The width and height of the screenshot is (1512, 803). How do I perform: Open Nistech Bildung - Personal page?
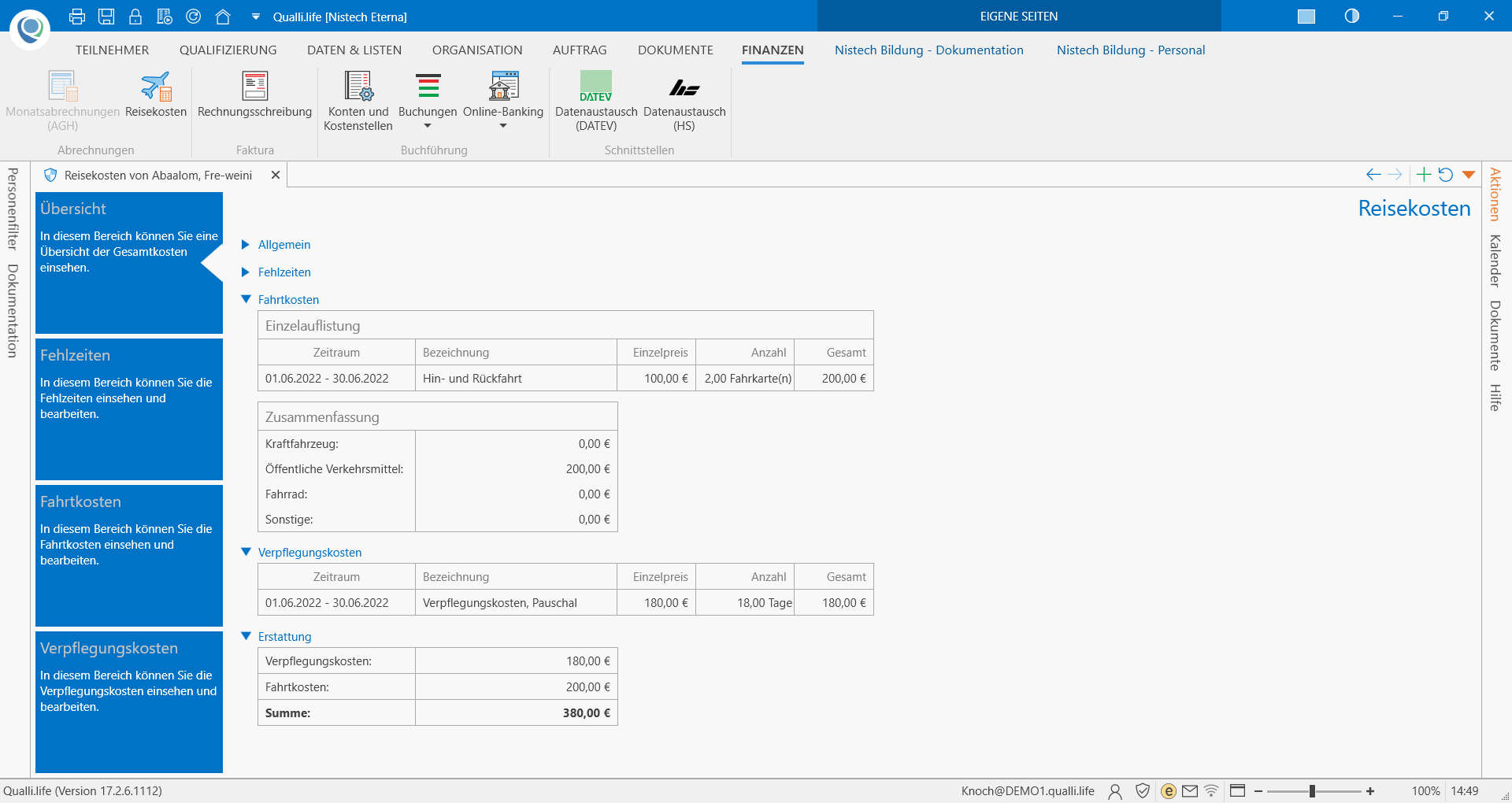[x=1131, y=50]
